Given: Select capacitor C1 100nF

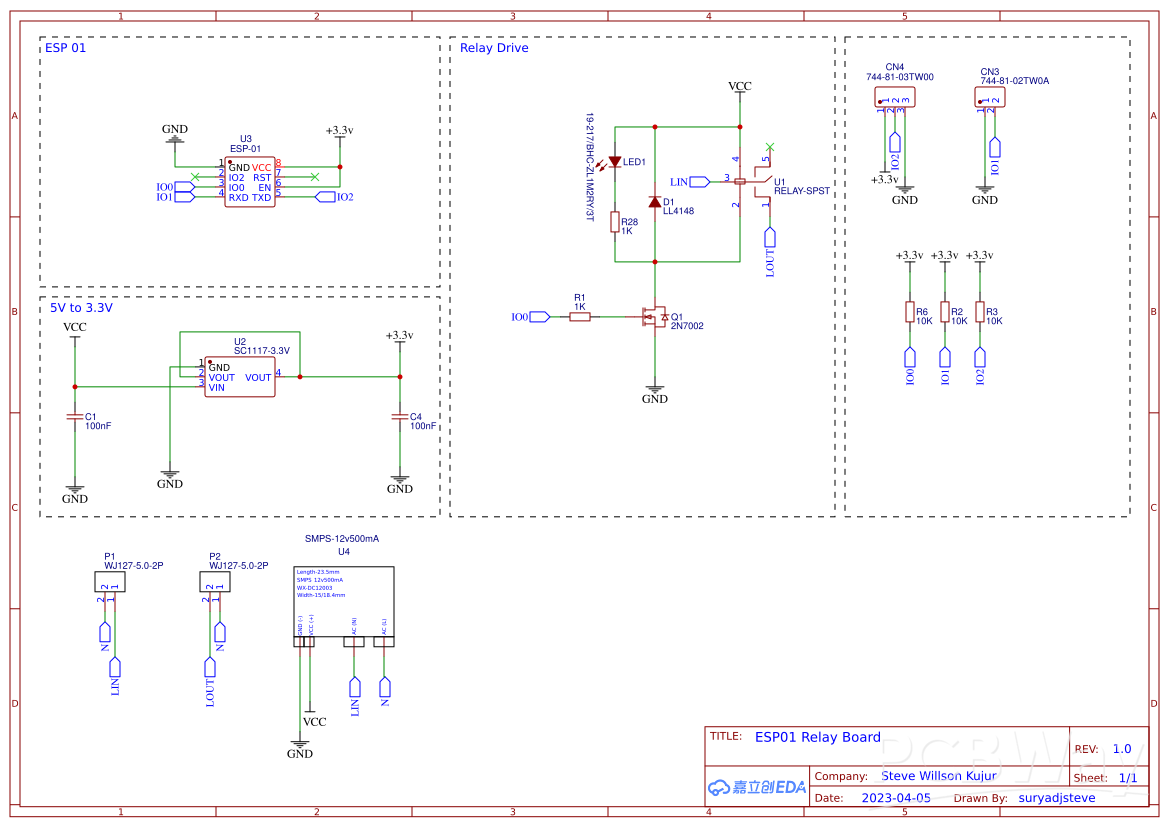Looking at the screenshot, I should coord(74,416).
